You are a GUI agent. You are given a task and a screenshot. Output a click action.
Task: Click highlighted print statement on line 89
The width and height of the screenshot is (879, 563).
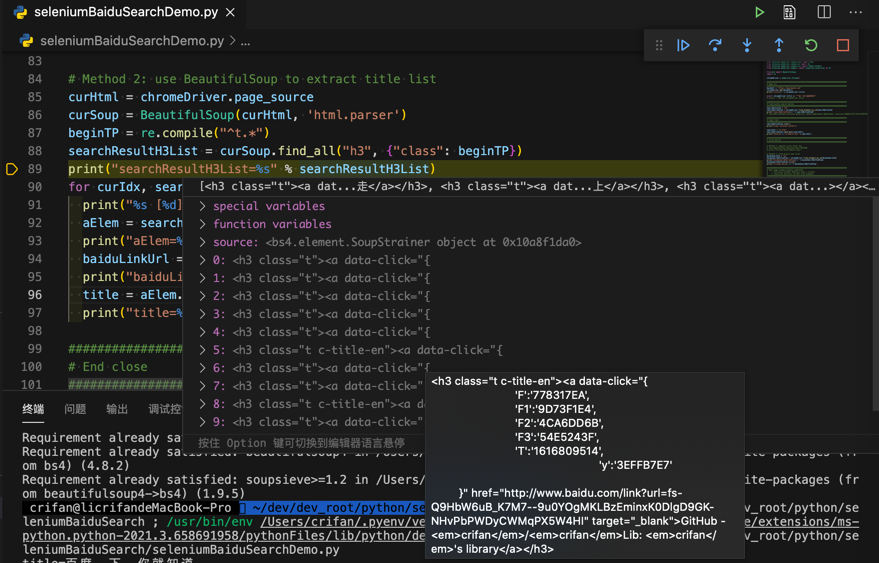(x=252, y=169)
